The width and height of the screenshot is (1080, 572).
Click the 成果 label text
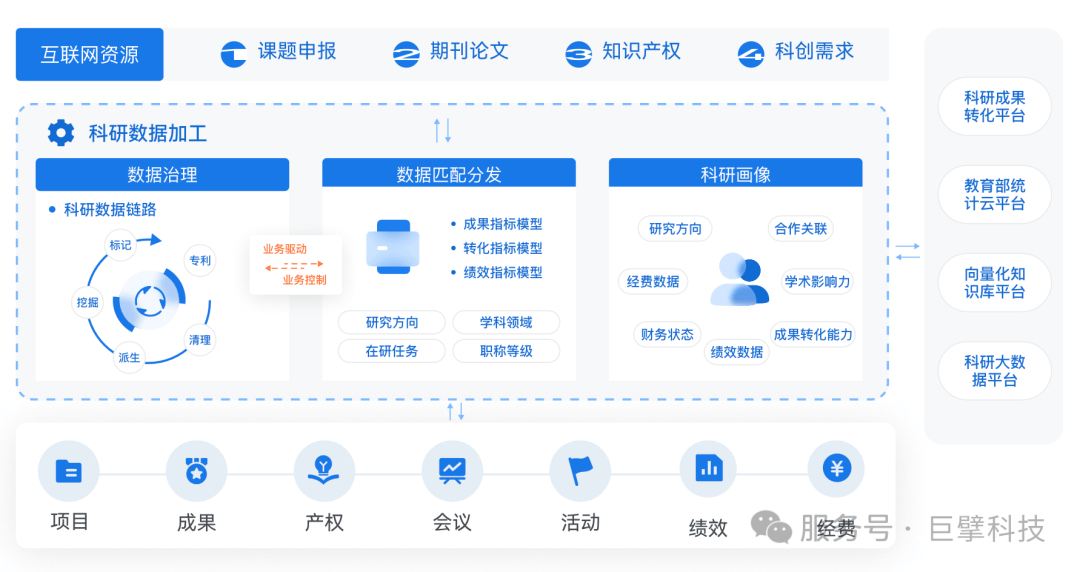tap(196, 523)
